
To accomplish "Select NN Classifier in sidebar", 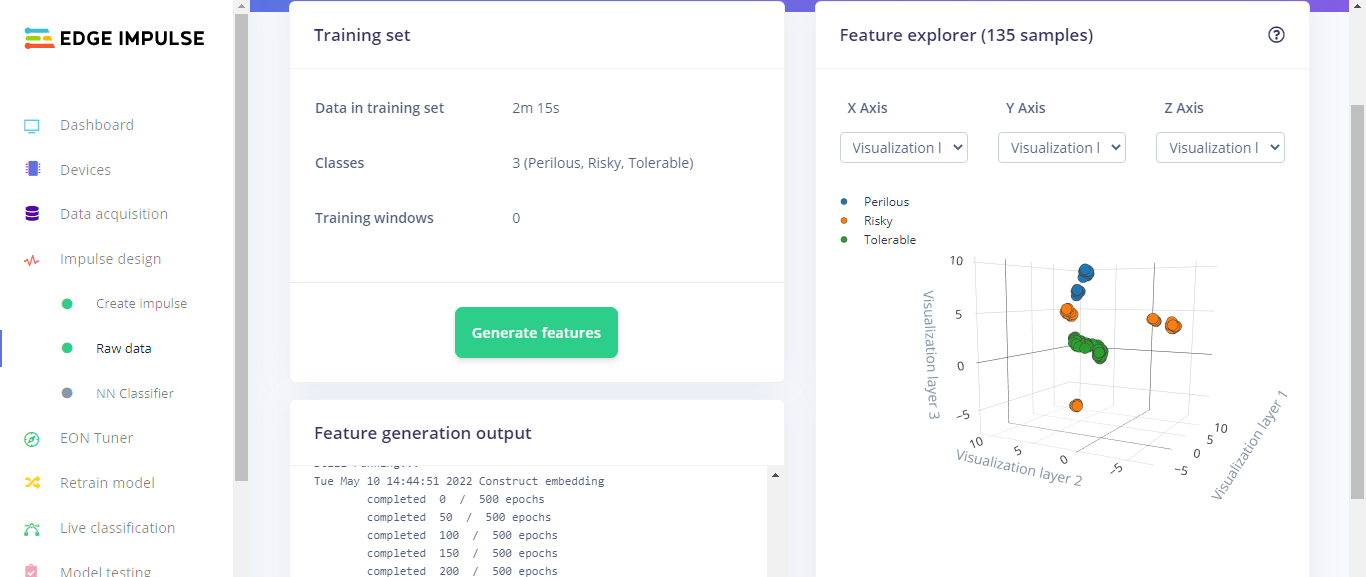I will (x=135, y=394).
